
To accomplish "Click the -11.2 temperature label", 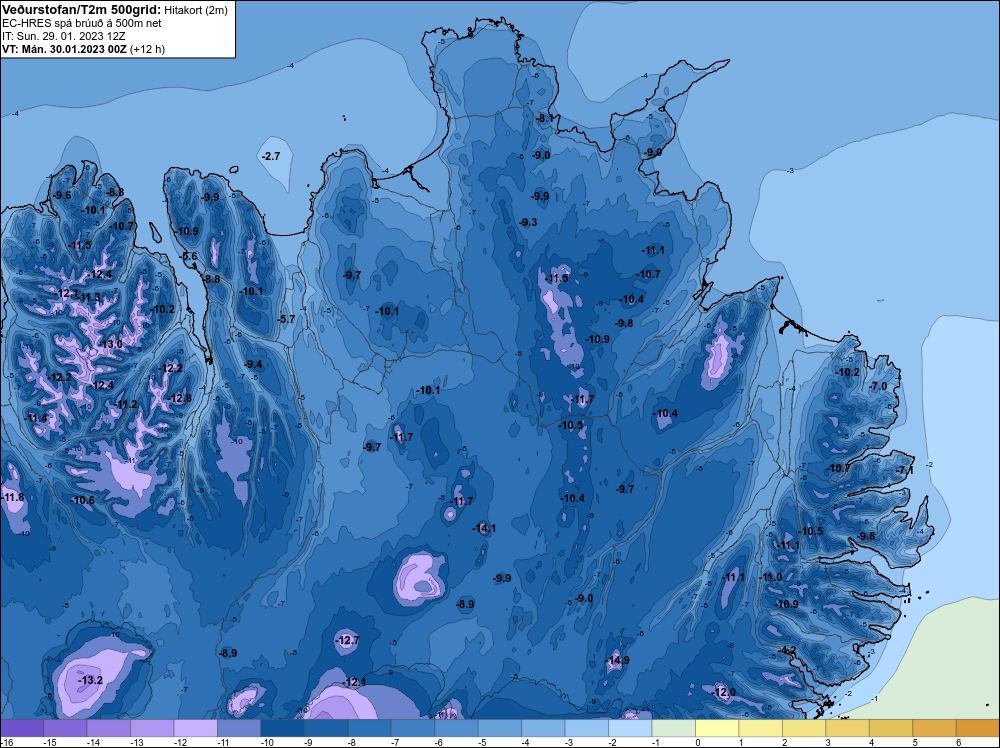I will [126, 405].
